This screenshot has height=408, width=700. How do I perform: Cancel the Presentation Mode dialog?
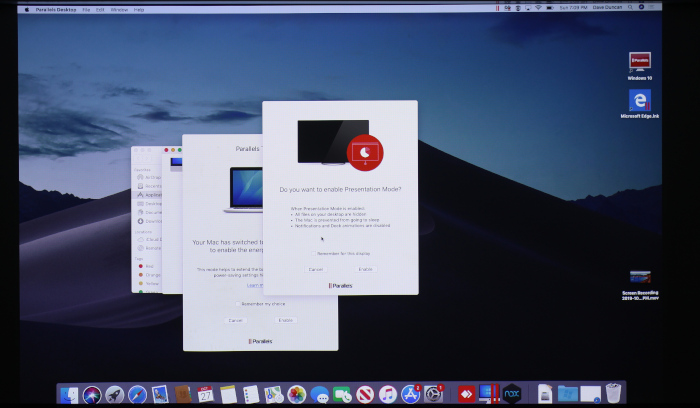pyautogui.click(x=316, y=269)
